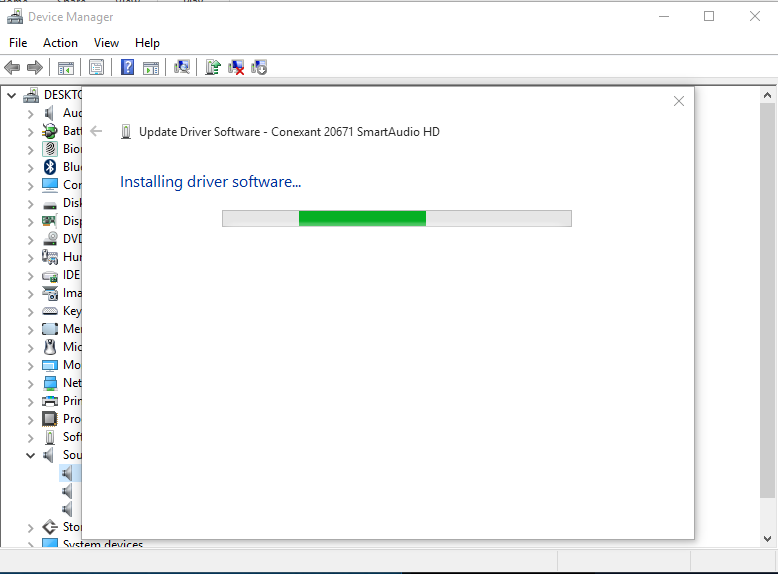The image size is (778, 574).
Task: Select the Sound controllers speaker category icon
Action: tap(49, 455)
